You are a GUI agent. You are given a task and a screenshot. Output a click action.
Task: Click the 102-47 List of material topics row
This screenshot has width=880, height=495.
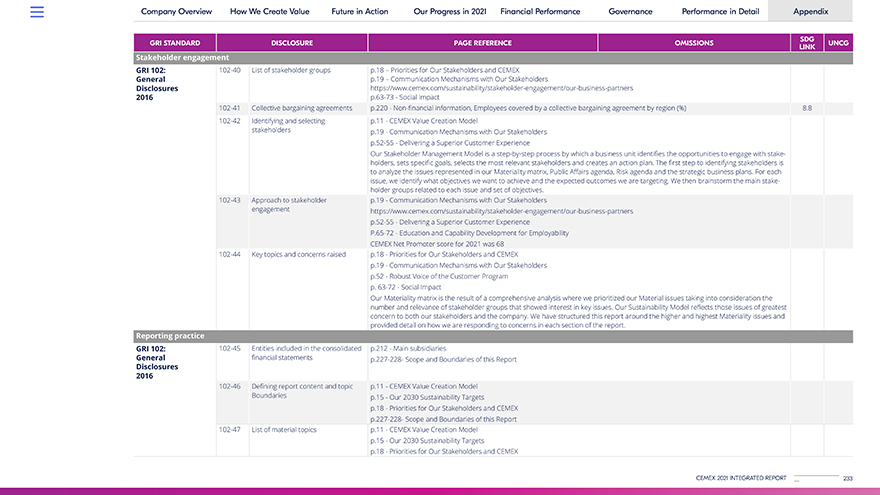tap(284, 429)
